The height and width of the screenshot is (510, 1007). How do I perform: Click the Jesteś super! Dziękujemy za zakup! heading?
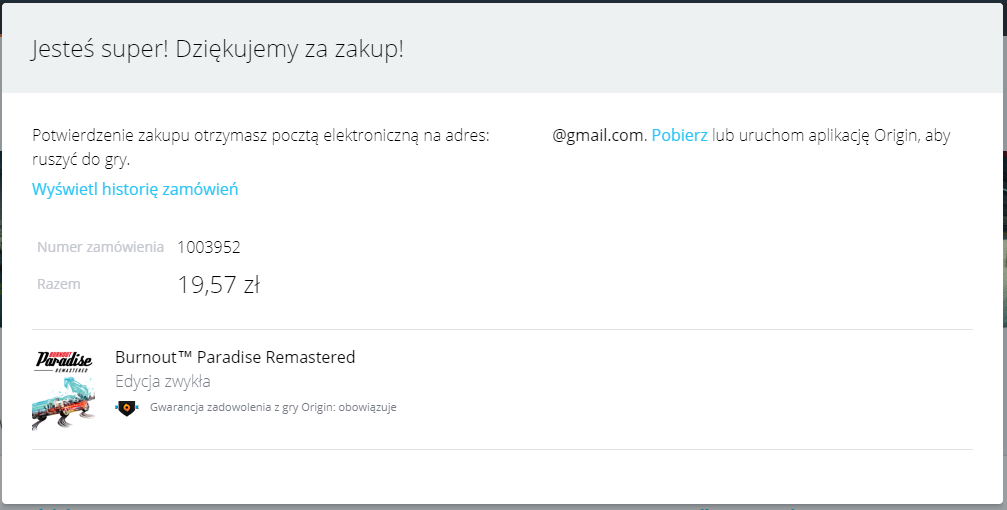point(218,49)
